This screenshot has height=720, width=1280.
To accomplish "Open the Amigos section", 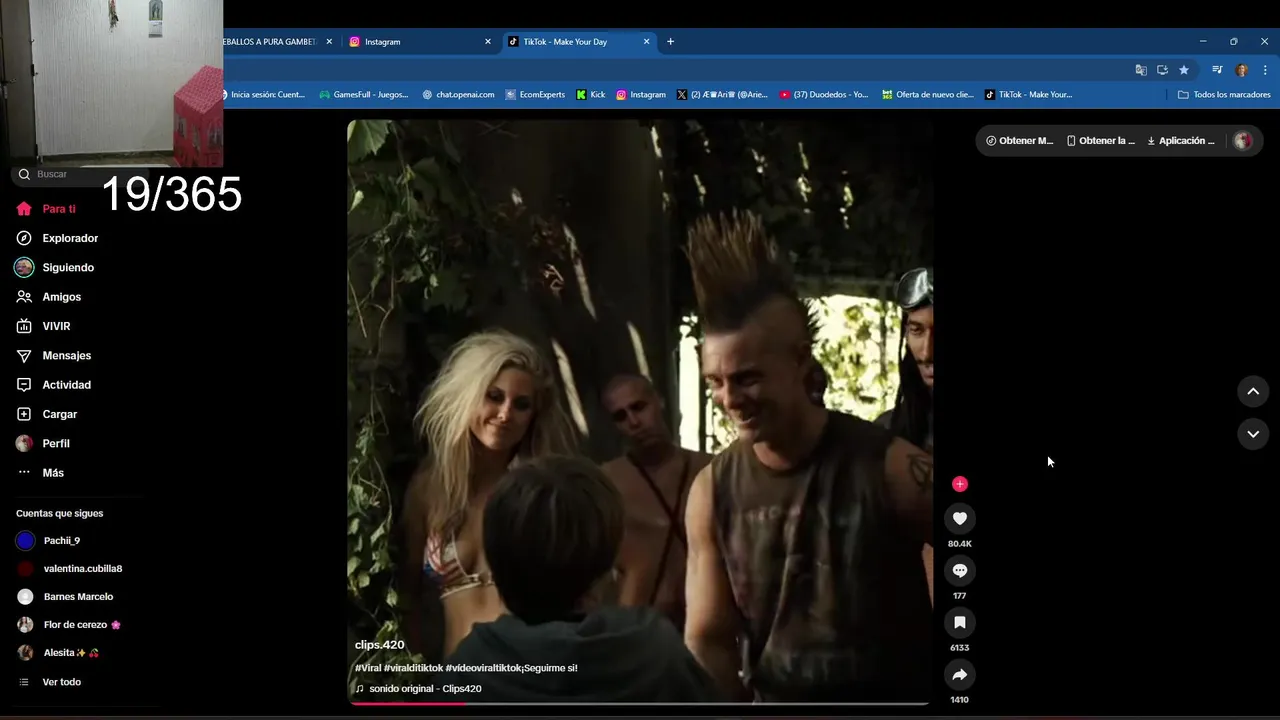I will pyautogui.click(x=48, y=297).
